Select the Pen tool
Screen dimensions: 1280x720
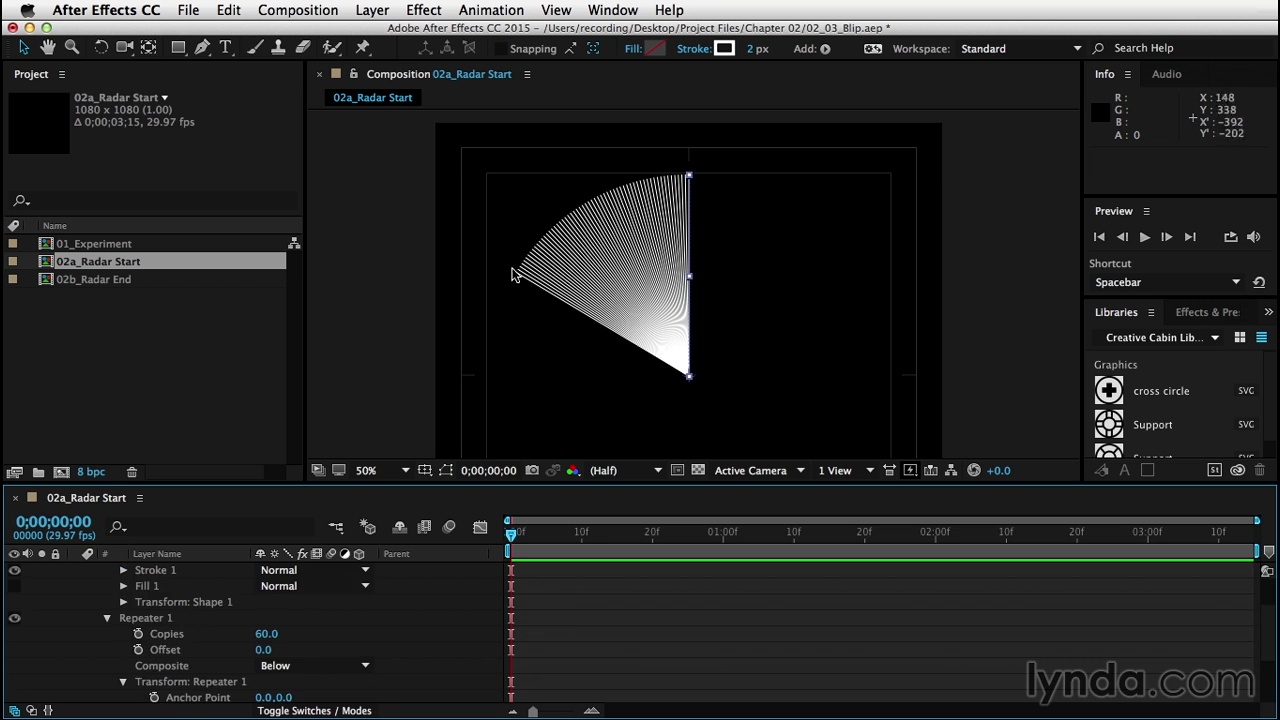tap(203, 48)
